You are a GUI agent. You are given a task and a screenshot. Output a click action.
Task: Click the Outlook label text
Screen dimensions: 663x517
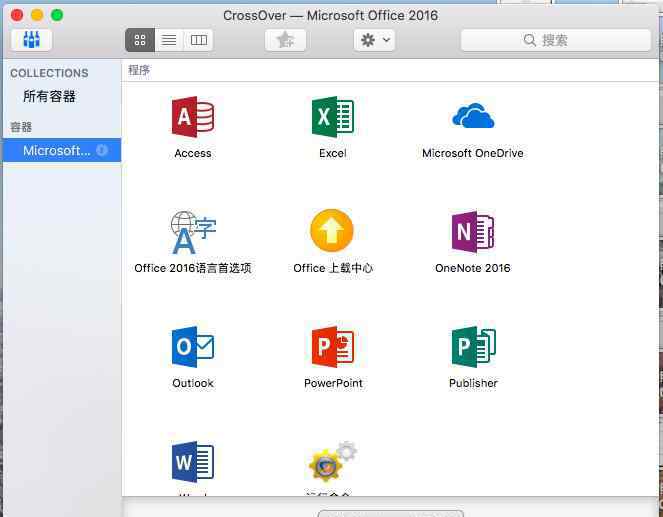tap(193, 383)
